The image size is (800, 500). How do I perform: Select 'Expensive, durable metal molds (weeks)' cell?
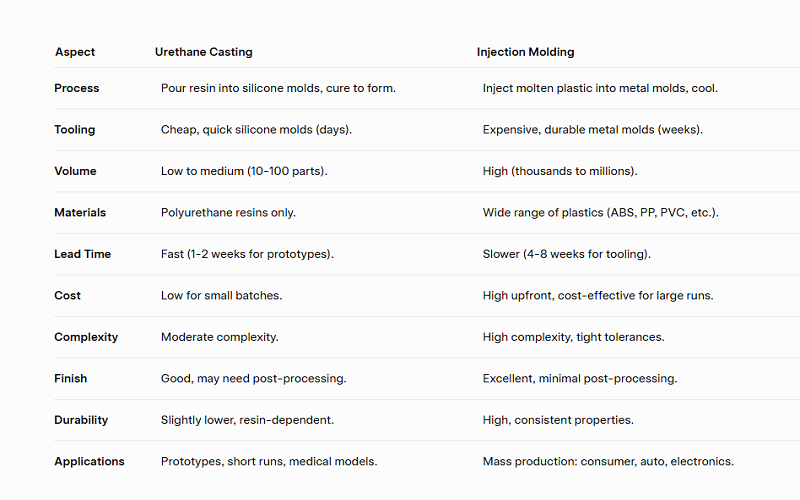coord(592,130)
